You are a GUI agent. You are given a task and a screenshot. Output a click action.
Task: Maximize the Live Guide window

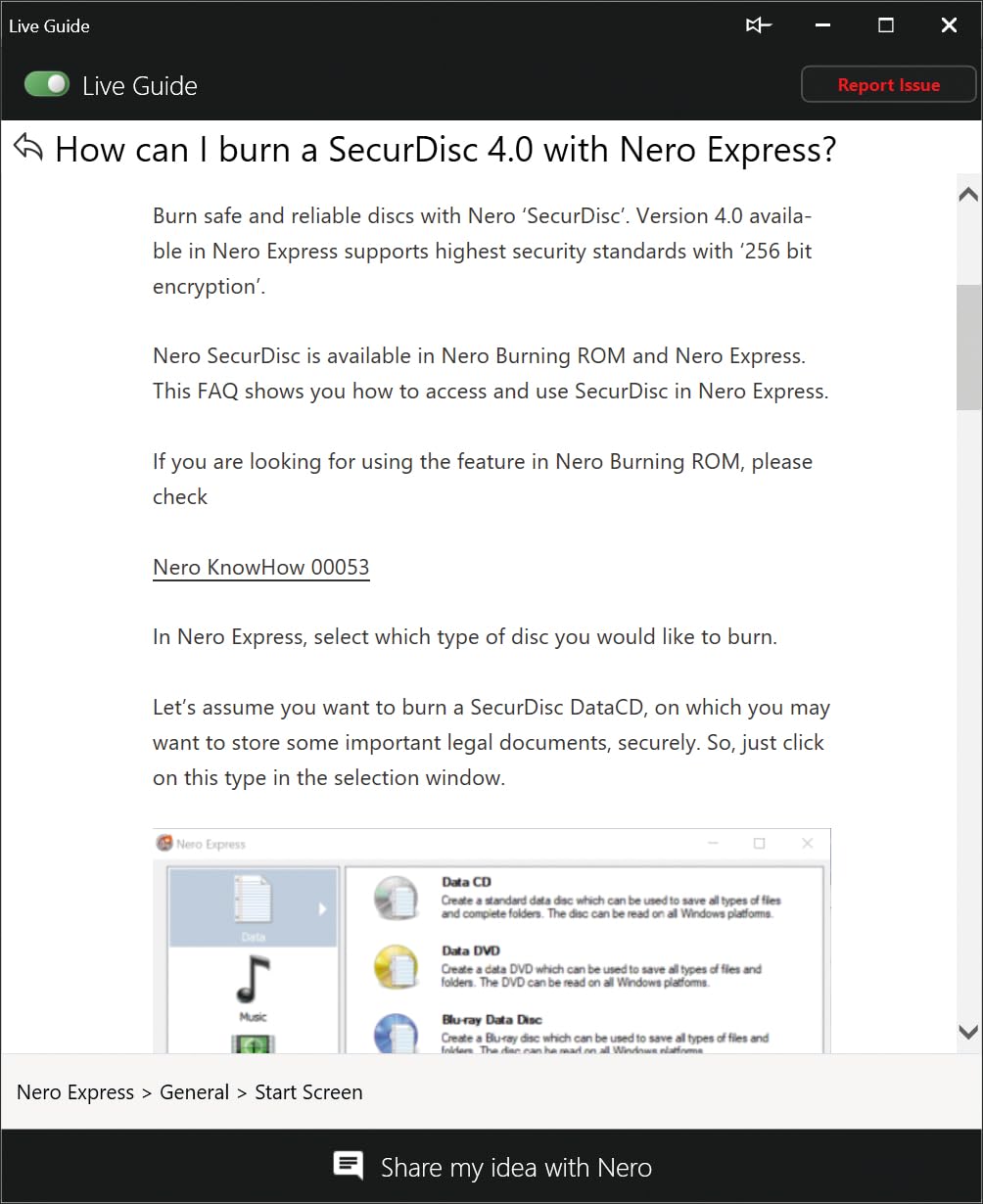pos(886,25)
